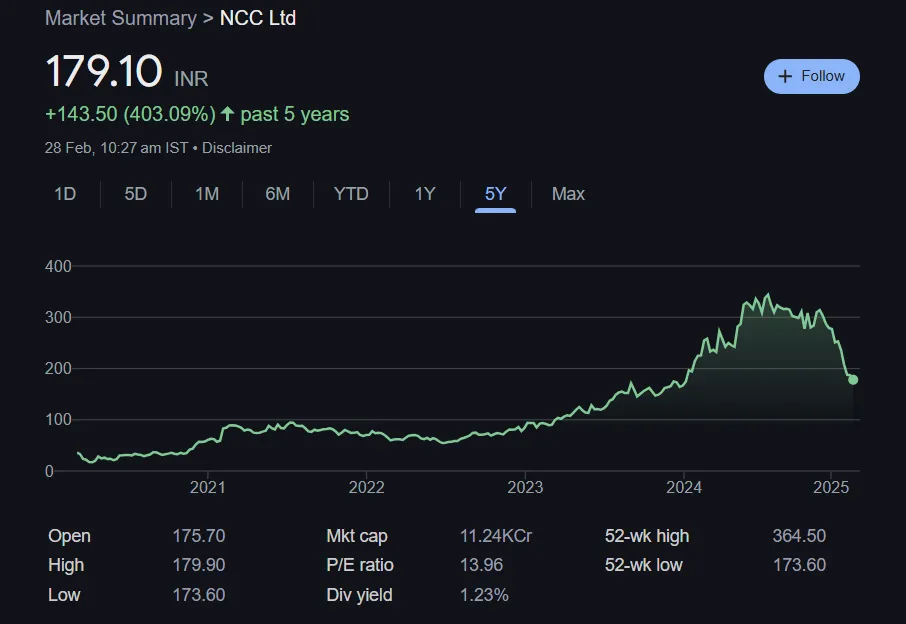Click the NCC Ltd title text

258,18
